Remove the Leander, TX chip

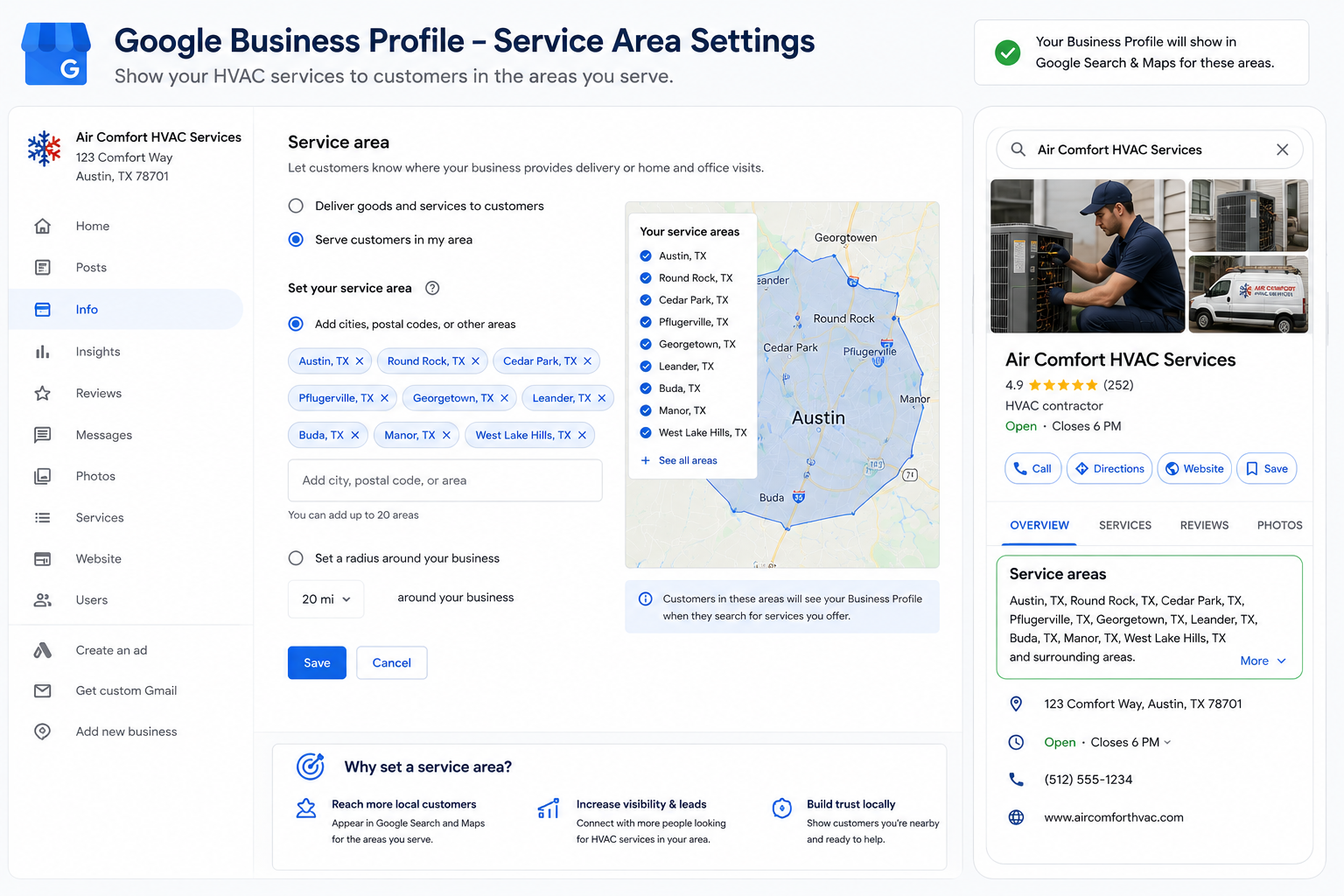coord(601,397)
